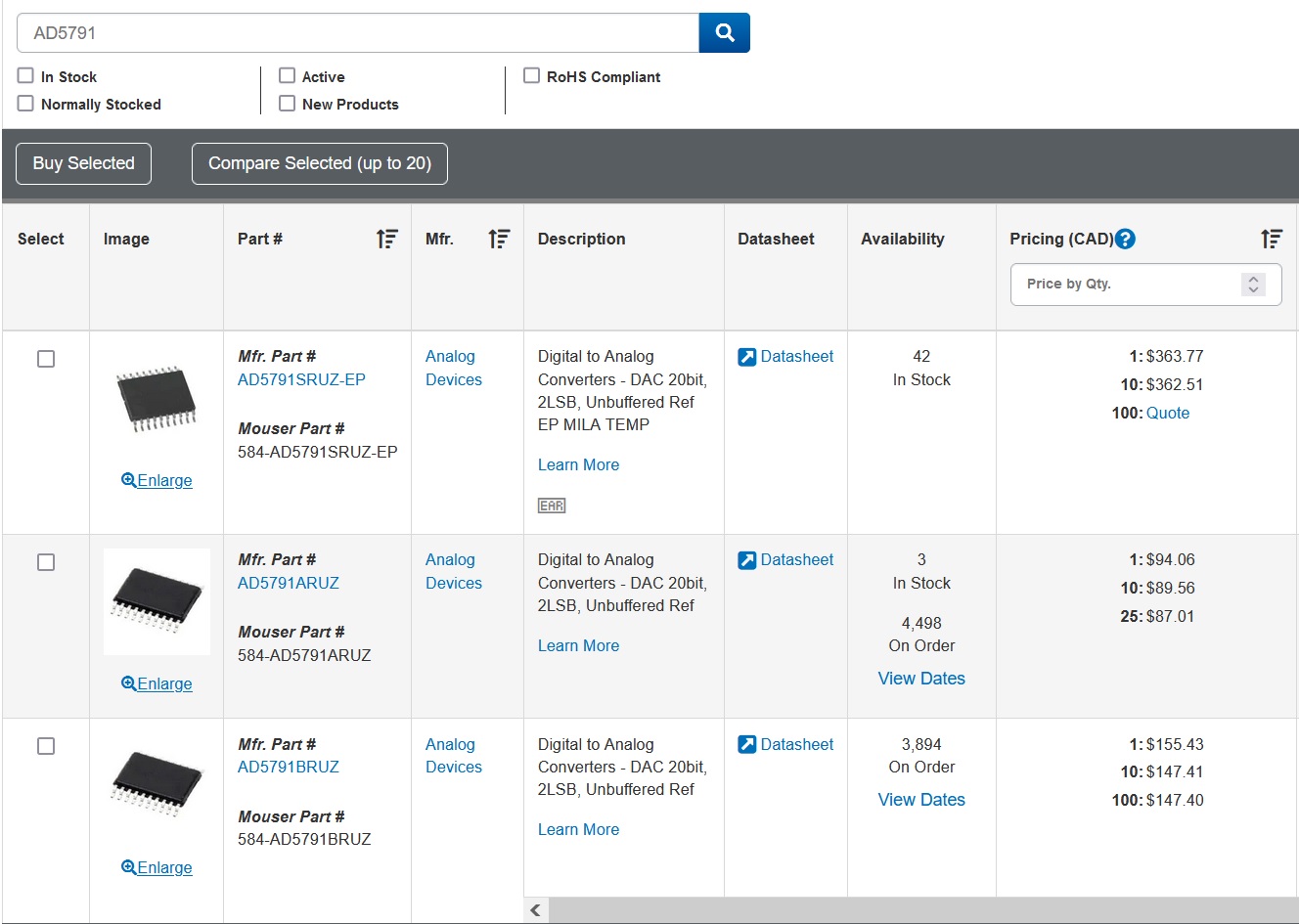This screenshot has width=1299, height=924.
Task: Click Learn More for AD5791SRUZ-EP
Action: tap(578, 464)
